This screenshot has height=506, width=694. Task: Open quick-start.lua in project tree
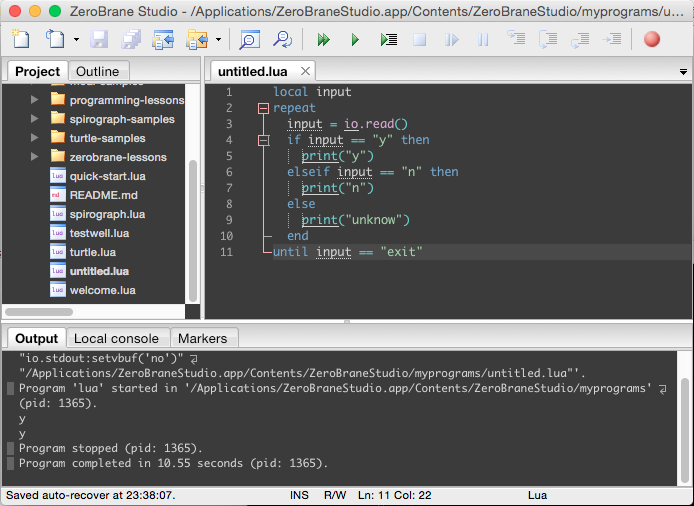pos(108,176)
